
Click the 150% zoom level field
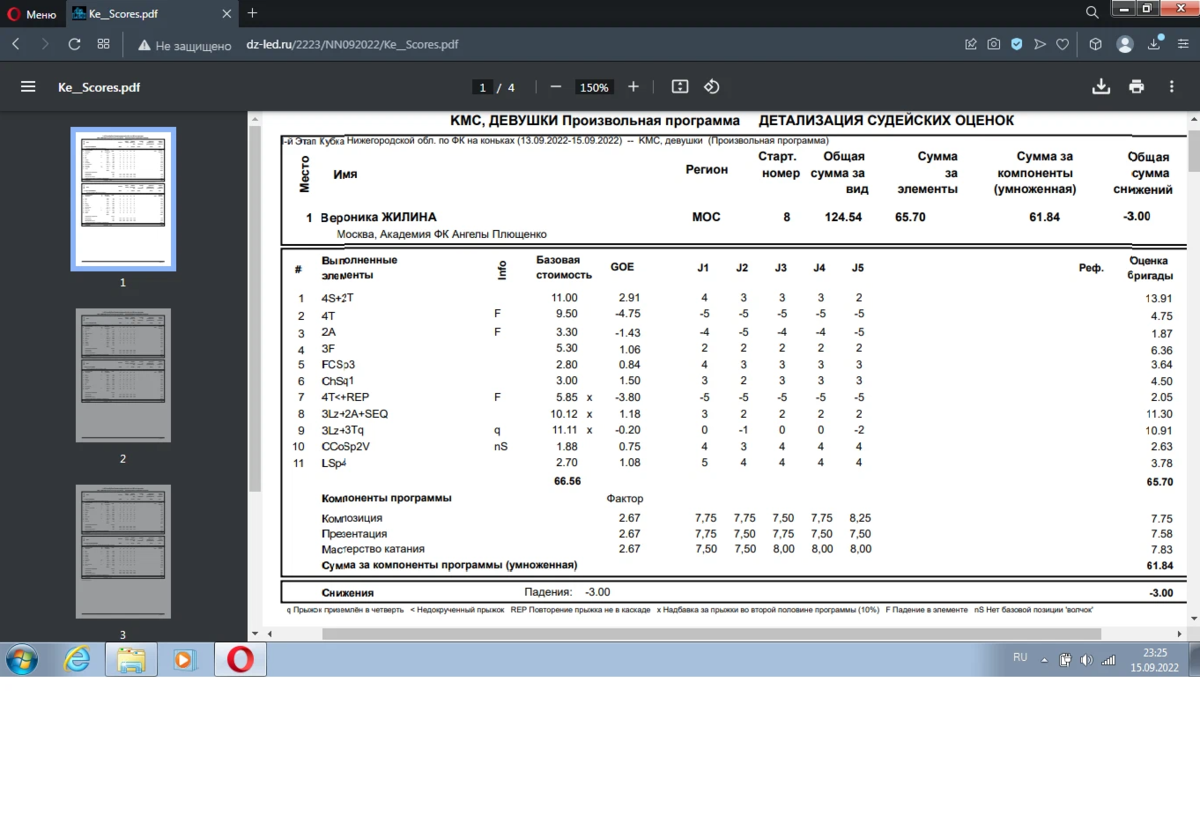(594, 87)
